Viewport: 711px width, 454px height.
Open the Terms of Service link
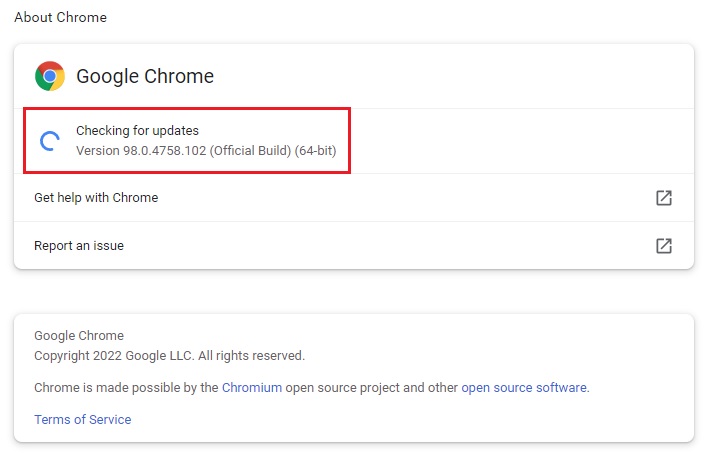pos(82,420)
